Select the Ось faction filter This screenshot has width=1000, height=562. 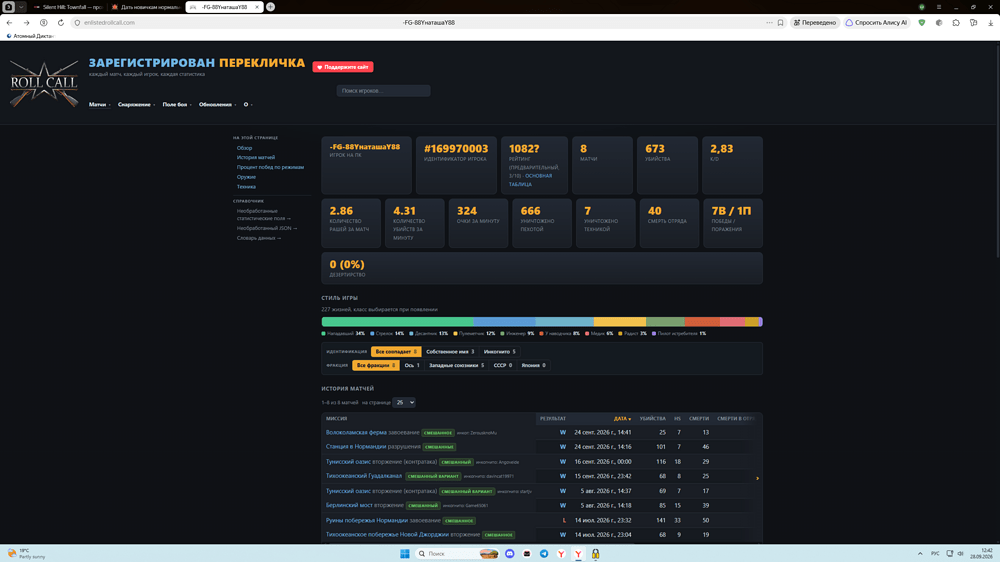click(412, 366)
